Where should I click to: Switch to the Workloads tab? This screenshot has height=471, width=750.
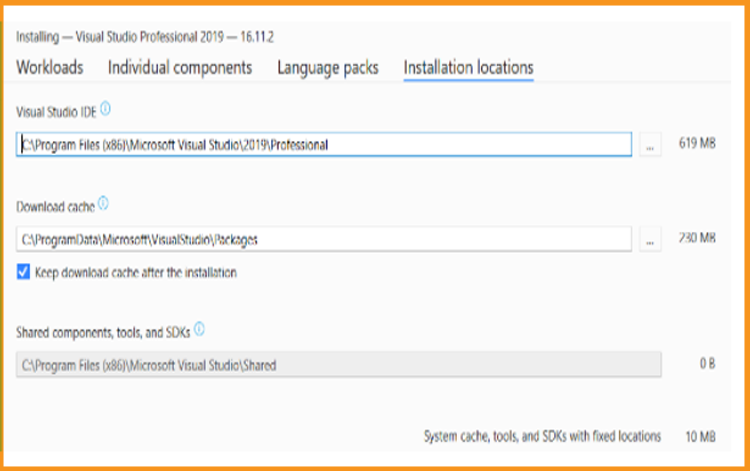pyautogui.click(x=50, y=67)
